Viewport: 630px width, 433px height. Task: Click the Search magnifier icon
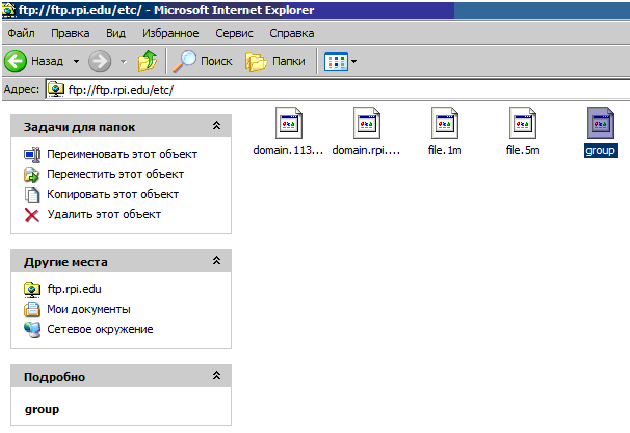point(184,61)
